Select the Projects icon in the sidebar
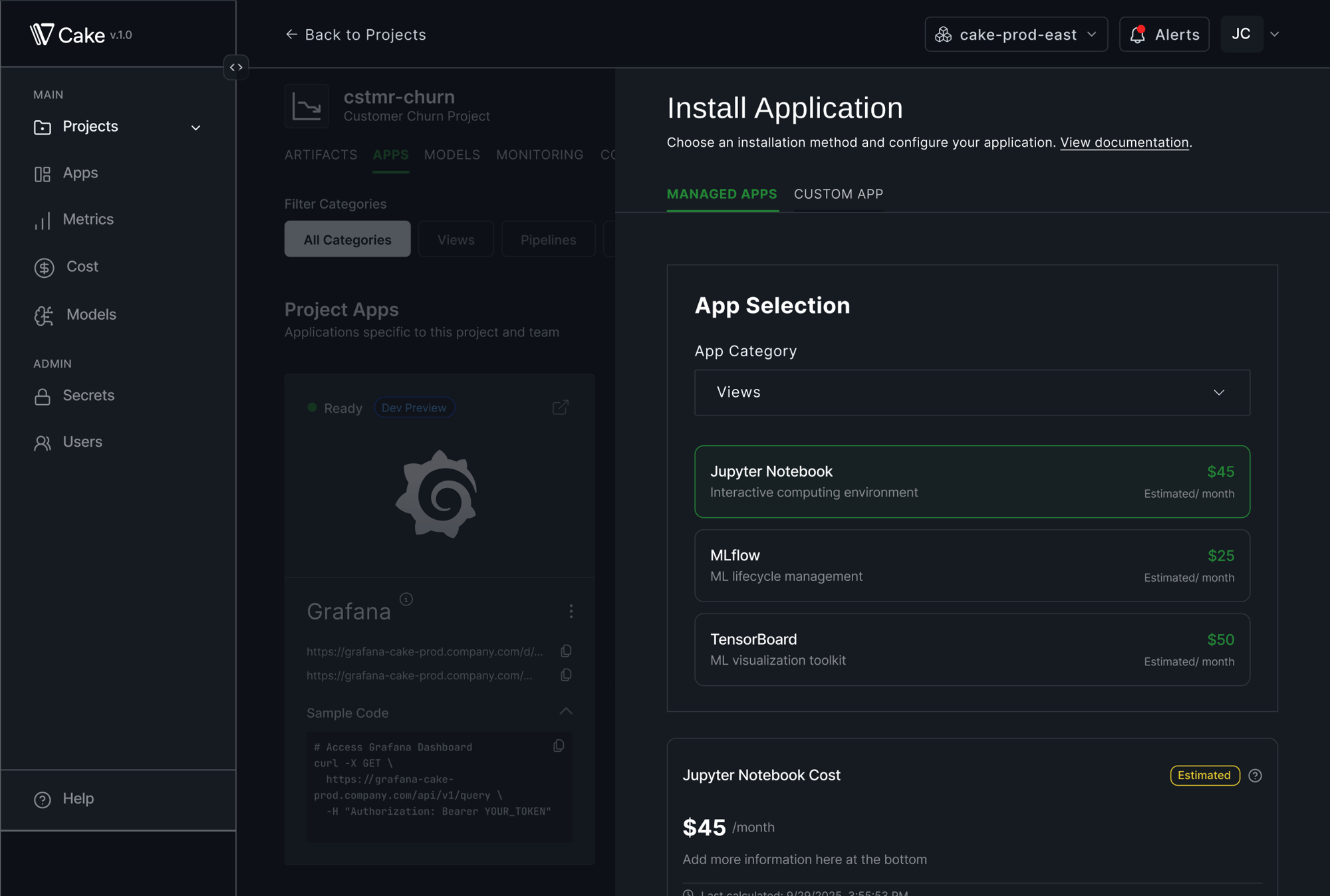The image size is (1330, 896). tap(43, 126)
